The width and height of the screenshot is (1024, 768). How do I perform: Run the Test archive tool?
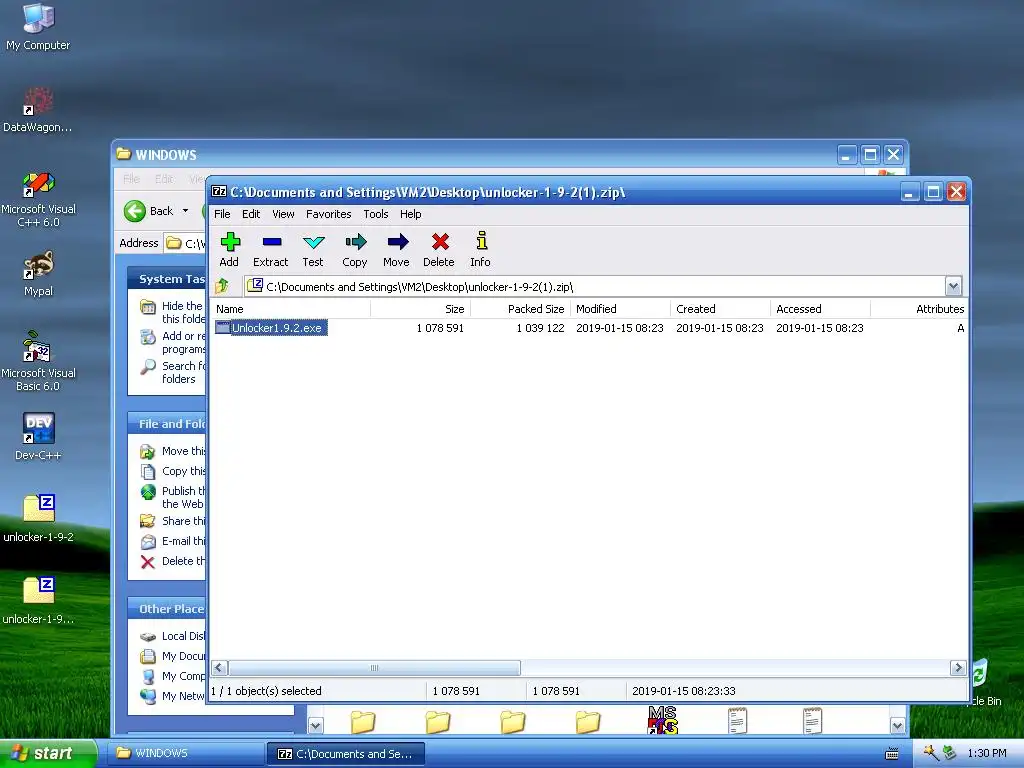coord(313,242)
